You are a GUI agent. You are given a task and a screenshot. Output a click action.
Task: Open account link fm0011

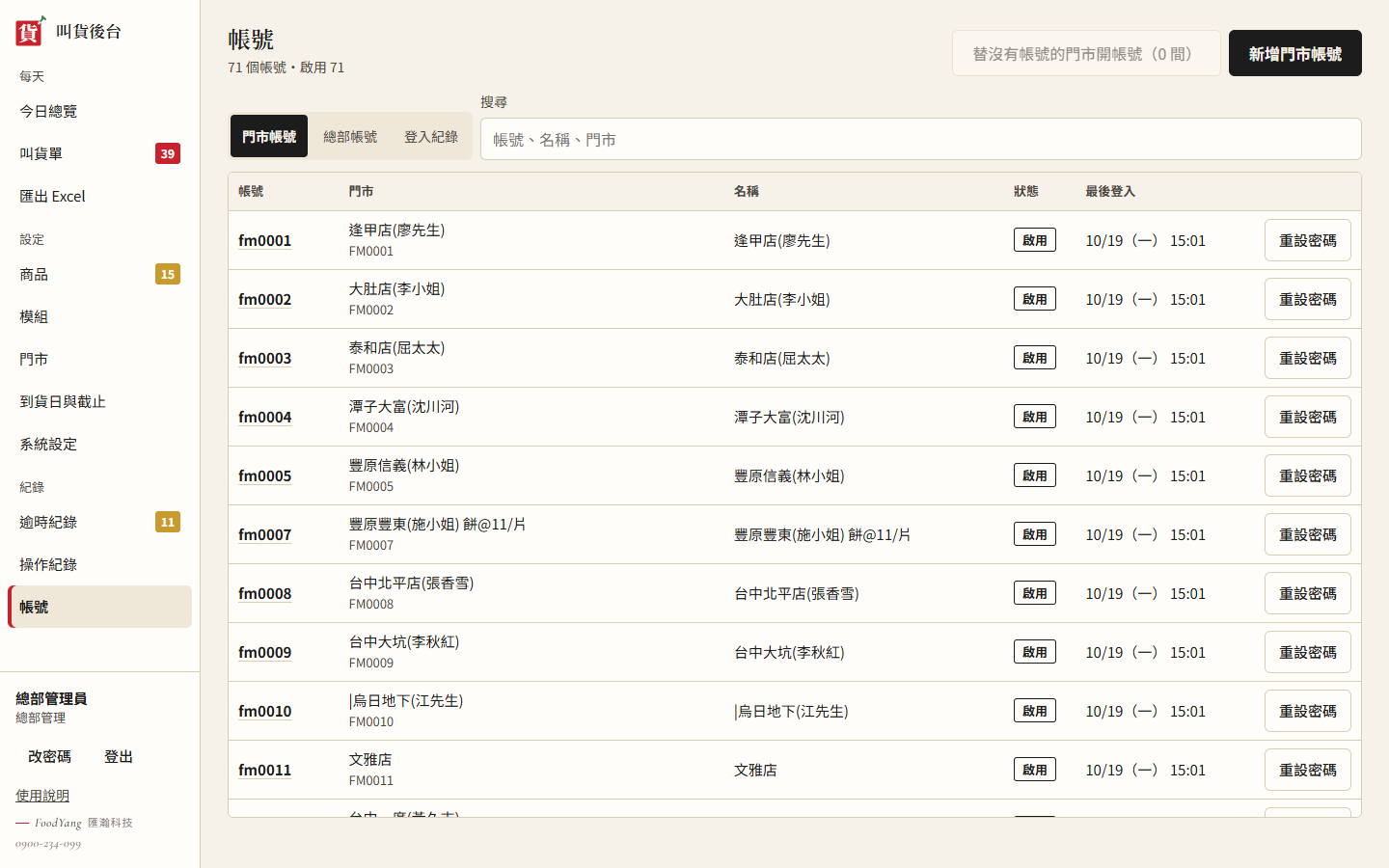click(x=265, y=770)
